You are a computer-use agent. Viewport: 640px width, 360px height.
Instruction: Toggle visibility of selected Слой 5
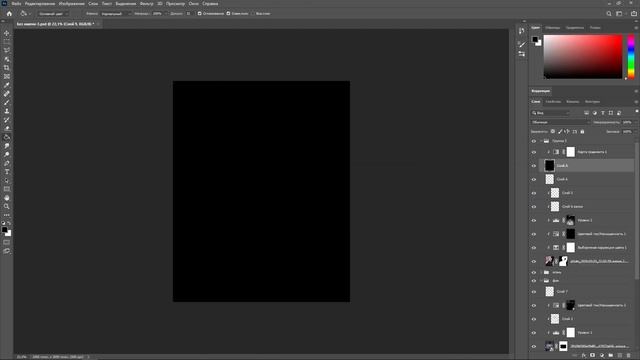pyautogui.click(x=533, y=166)
